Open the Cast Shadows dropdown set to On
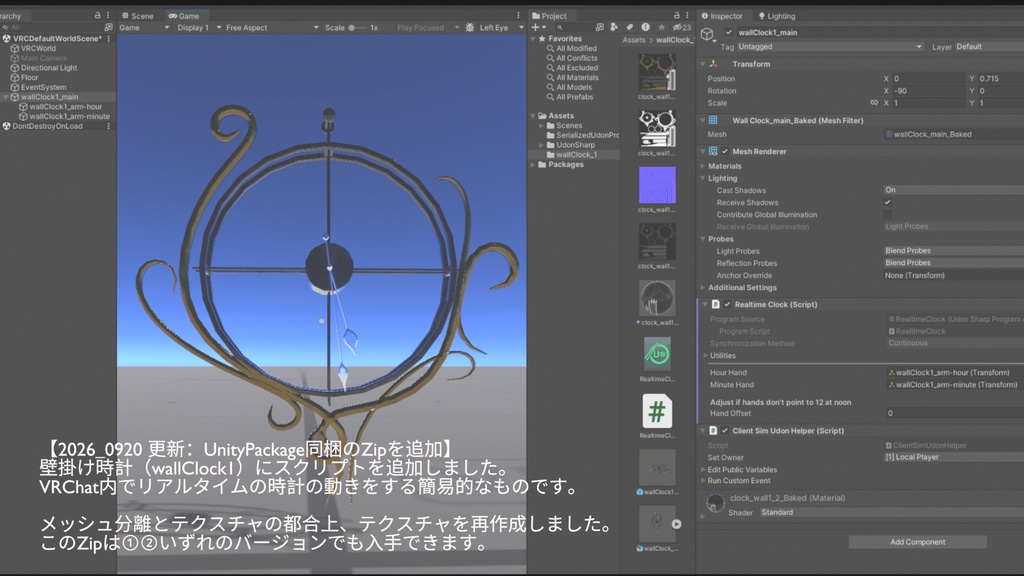The image size is (1024, 576). [953, 190]
